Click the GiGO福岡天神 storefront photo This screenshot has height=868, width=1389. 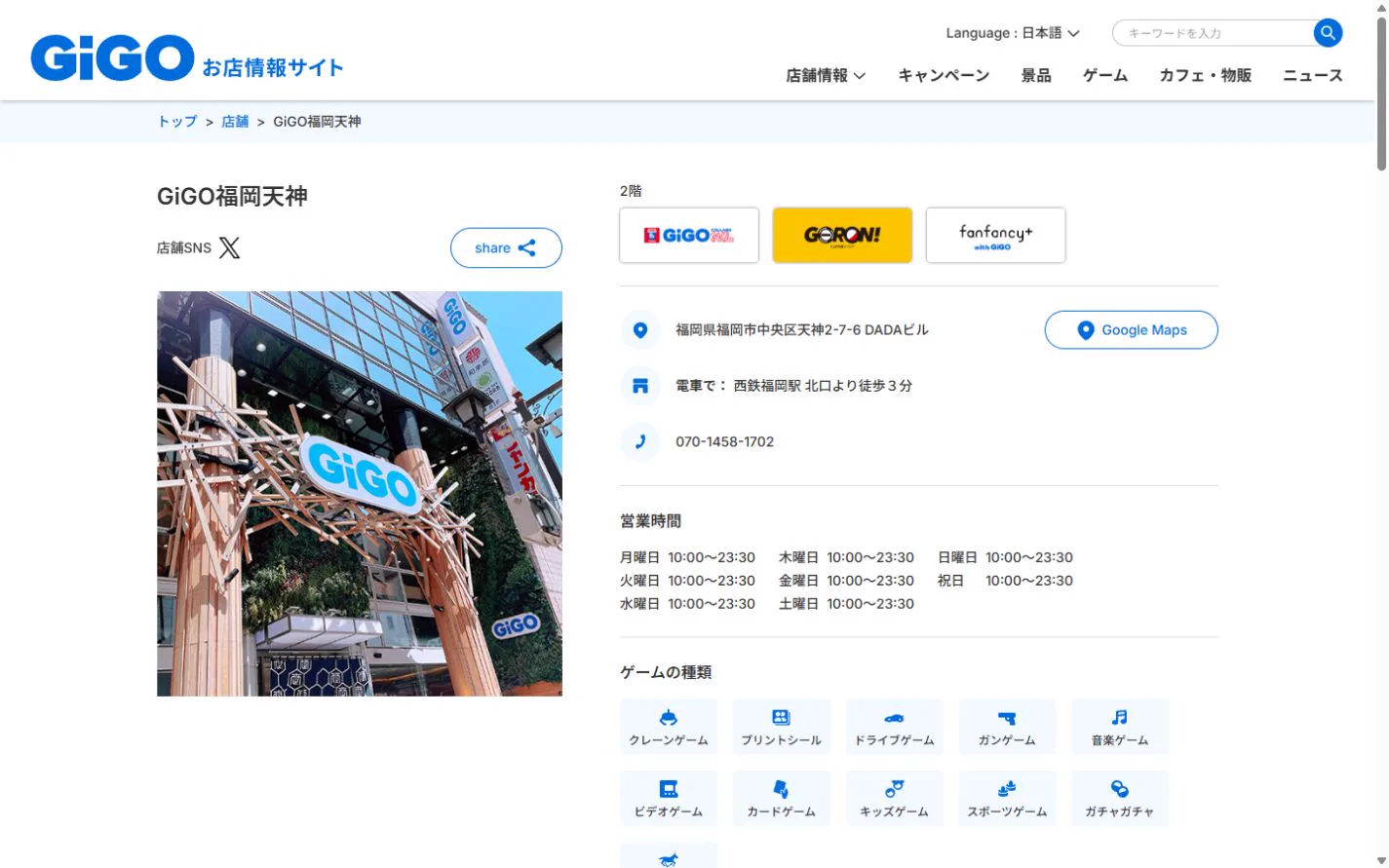click(x=360, y=494)
